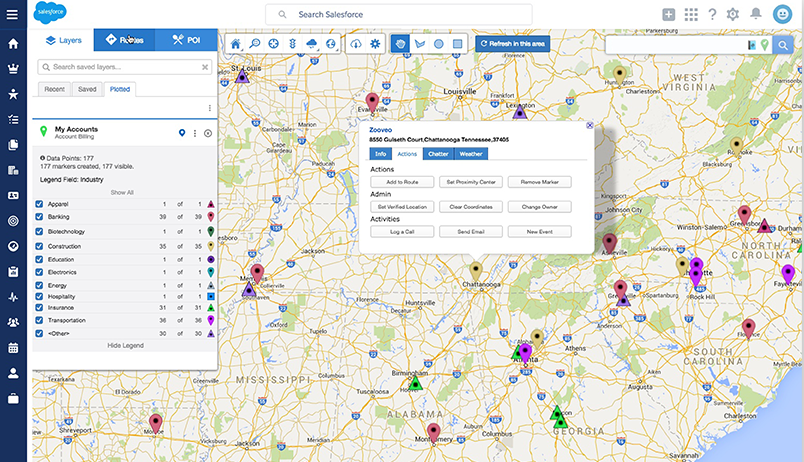Image resolution: width=804 pixels, height=462 pixels.
Task: Uncheck the Banking industry checkbox
Action: (x=39, y=216)
